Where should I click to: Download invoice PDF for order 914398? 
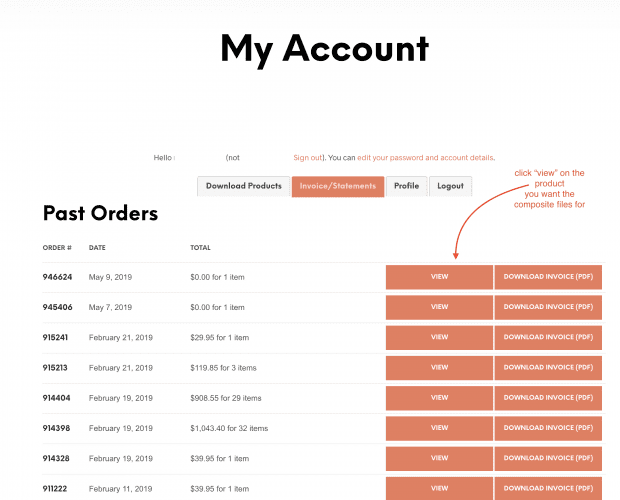click(x=548, y=428)
